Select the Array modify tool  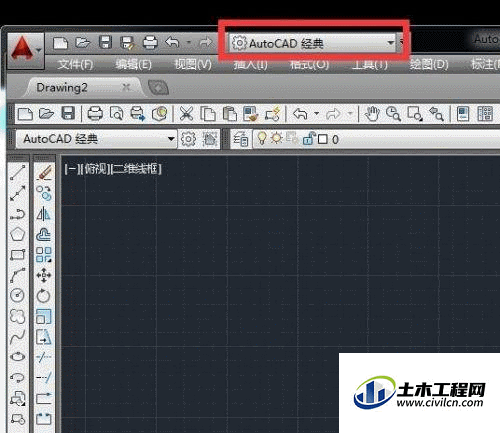[x=44, y=255]
